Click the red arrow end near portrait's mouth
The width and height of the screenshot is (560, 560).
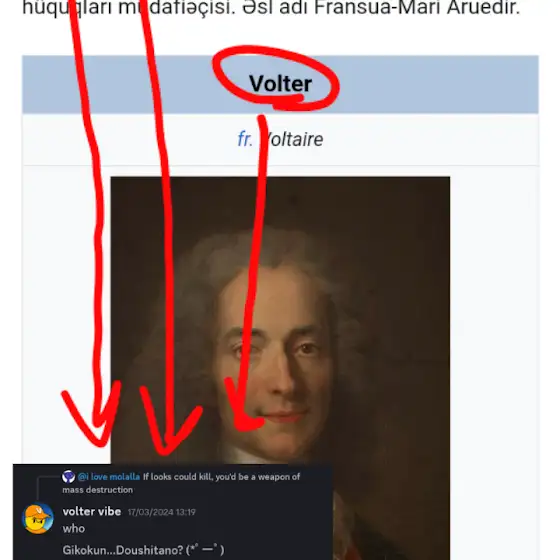coord(248,424)
